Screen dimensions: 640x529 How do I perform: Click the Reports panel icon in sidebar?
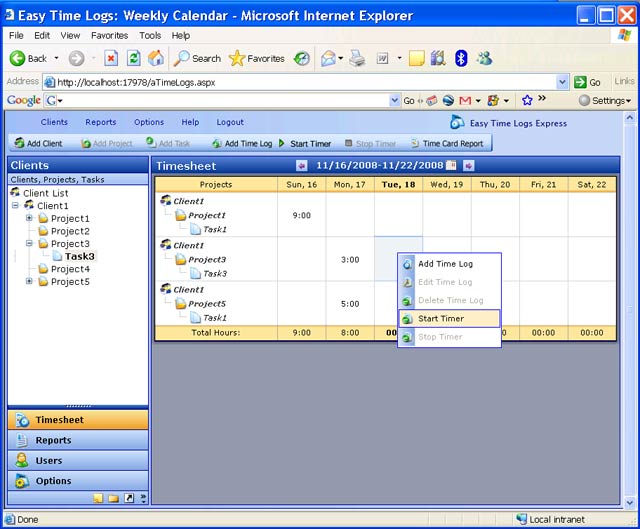pyautogui.click(x=22, y=440)
